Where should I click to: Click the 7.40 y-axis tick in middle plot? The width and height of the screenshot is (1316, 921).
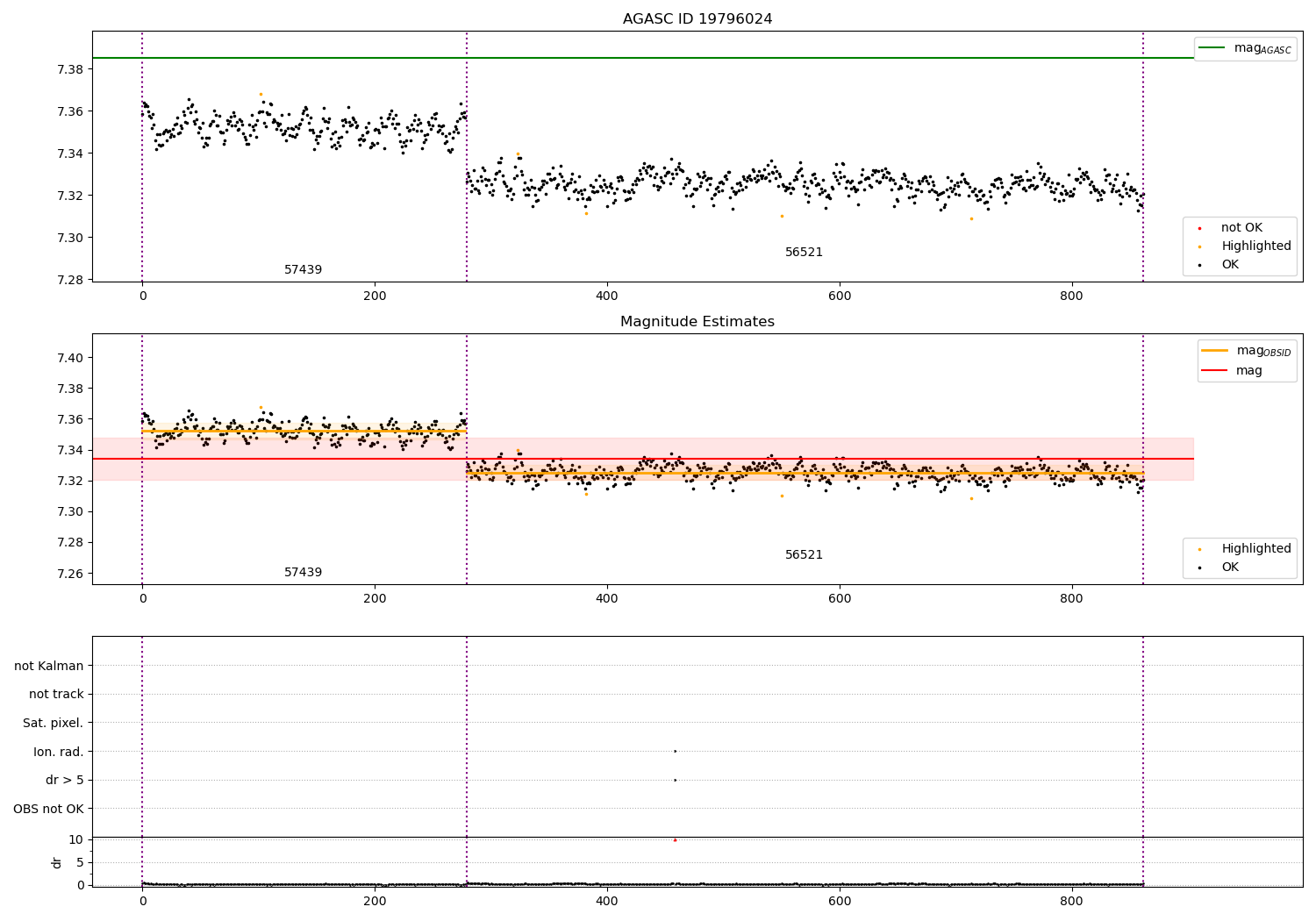coord(70,358)
